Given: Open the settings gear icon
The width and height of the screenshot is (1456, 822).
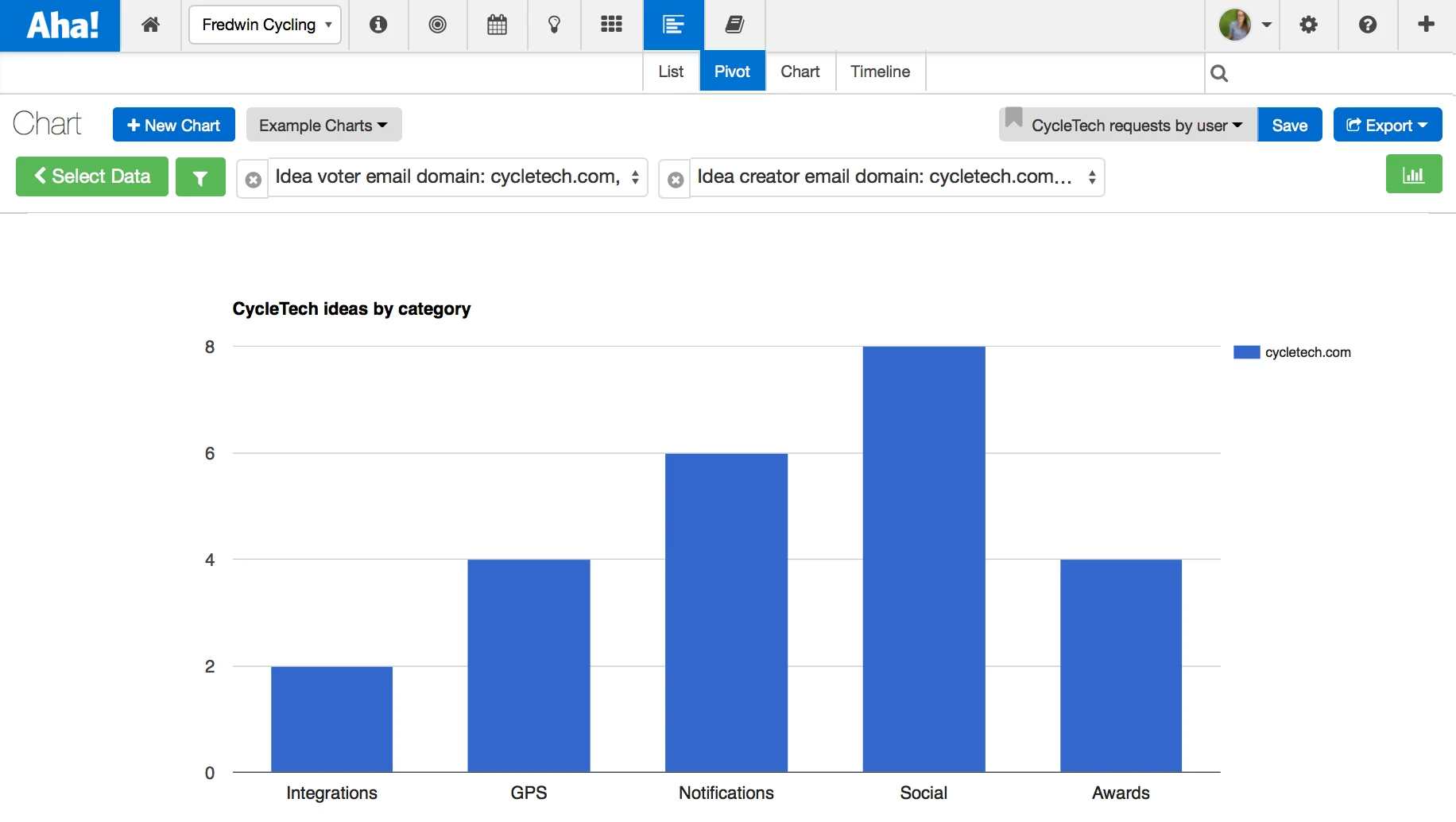Looking at the screenshot, I should point(1308,25).
